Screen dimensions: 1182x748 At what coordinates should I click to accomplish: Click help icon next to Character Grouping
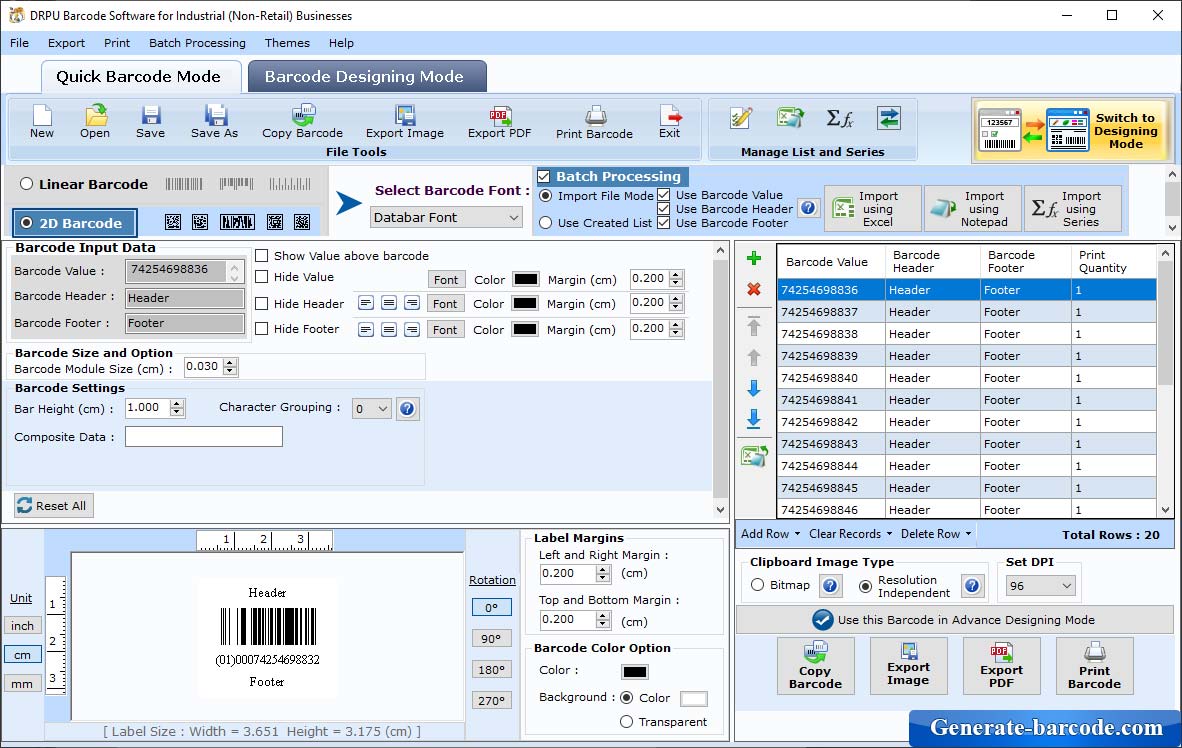point(407,409)
